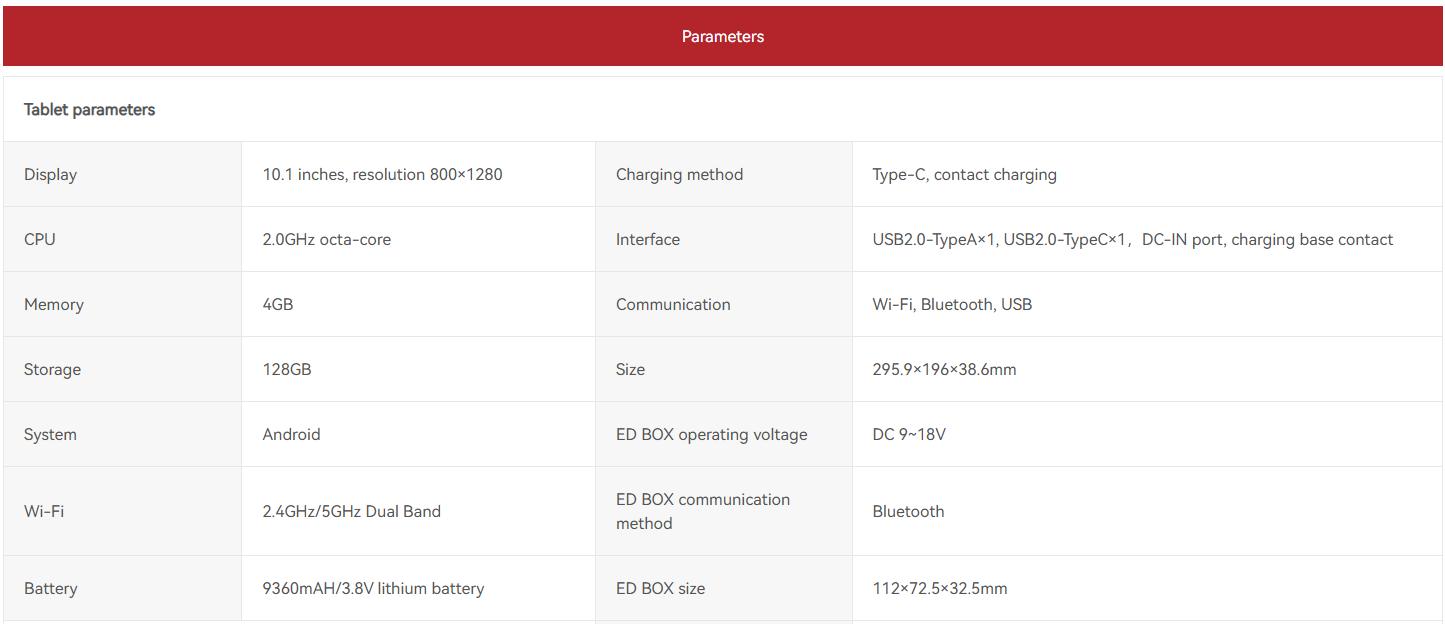Click the Charging method label
1445x624 pixels.
point(679,175)
